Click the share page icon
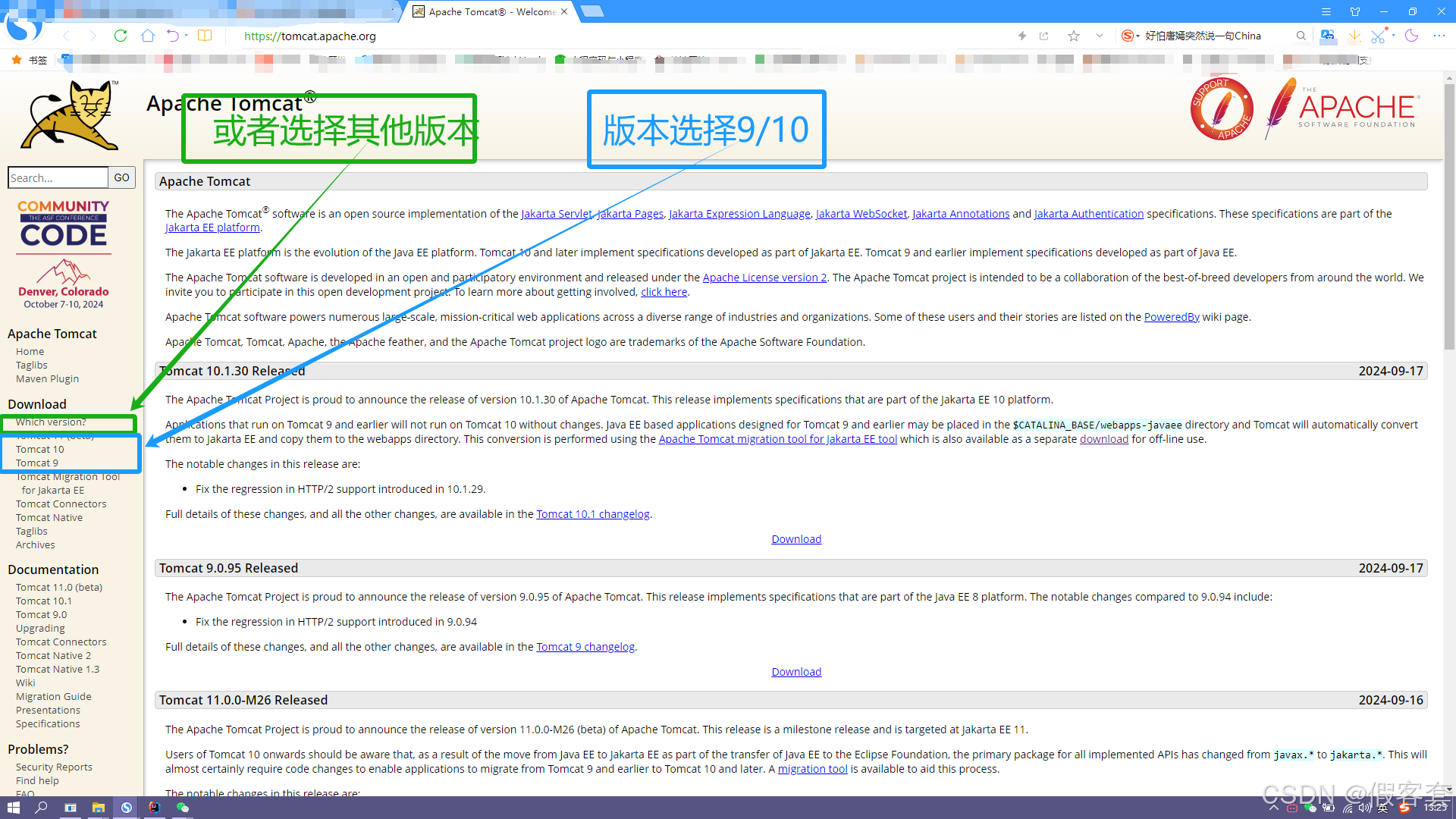 pyautogui.click(x=1044, y=36)
